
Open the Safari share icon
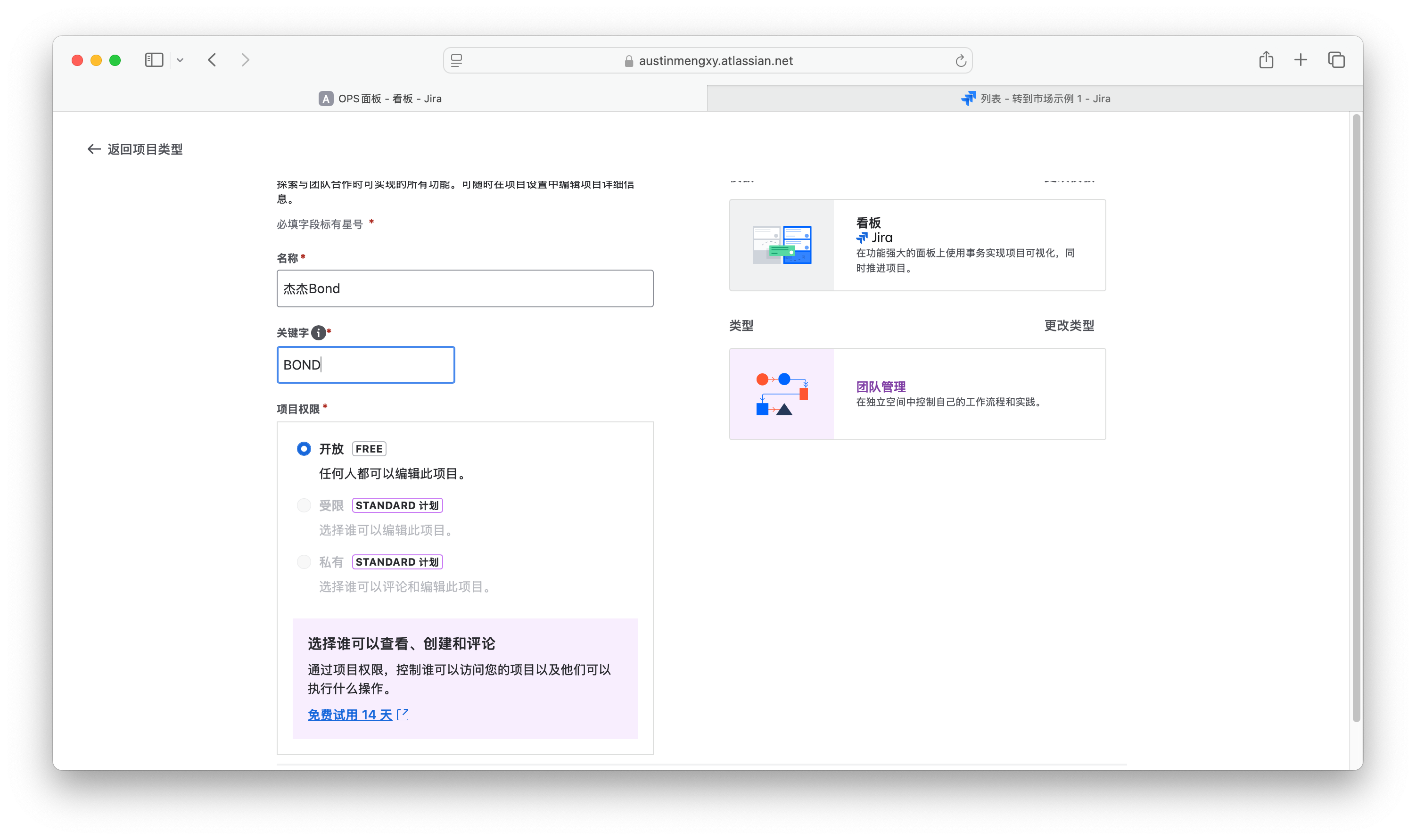pos(1266,60)
